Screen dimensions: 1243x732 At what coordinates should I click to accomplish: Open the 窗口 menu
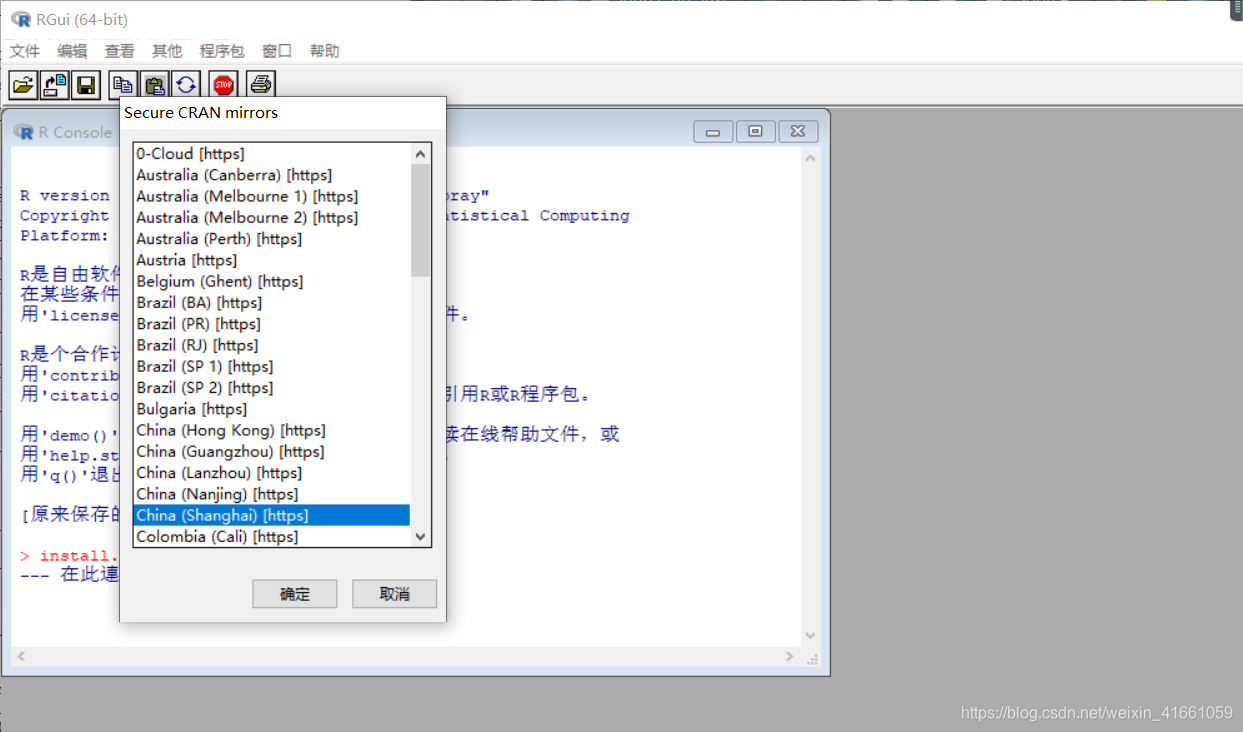(x=277, y=51)
